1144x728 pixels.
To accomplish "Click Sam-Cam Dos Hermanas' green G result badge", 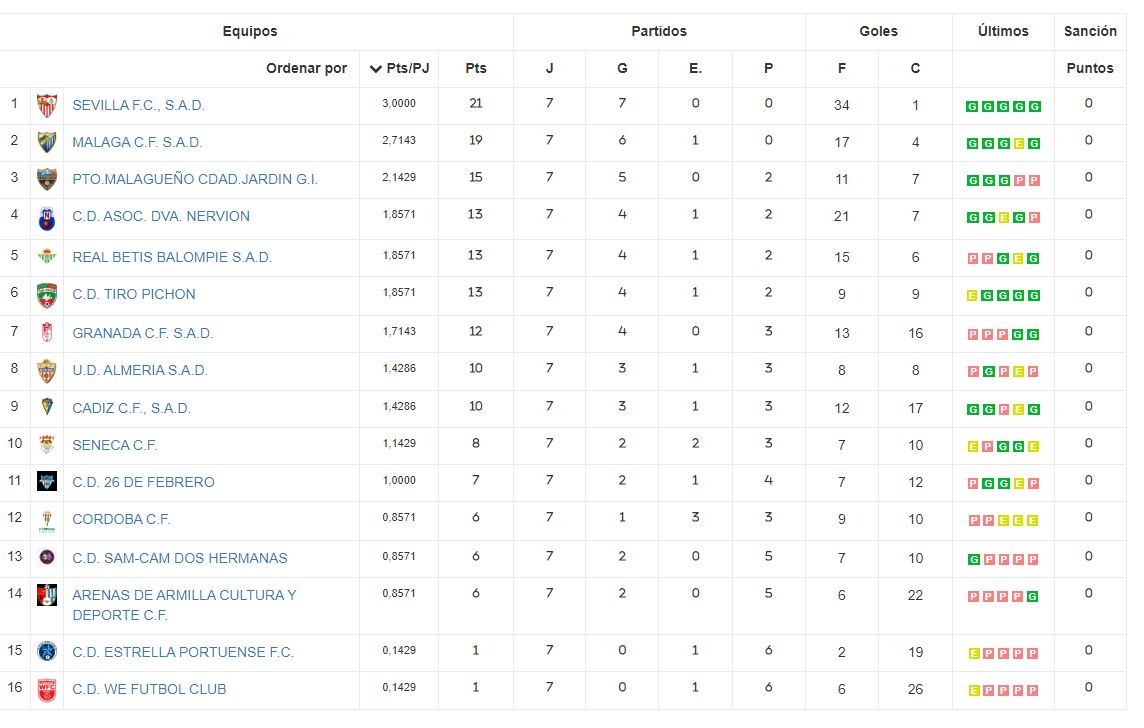I will click(x=973, y=559).
